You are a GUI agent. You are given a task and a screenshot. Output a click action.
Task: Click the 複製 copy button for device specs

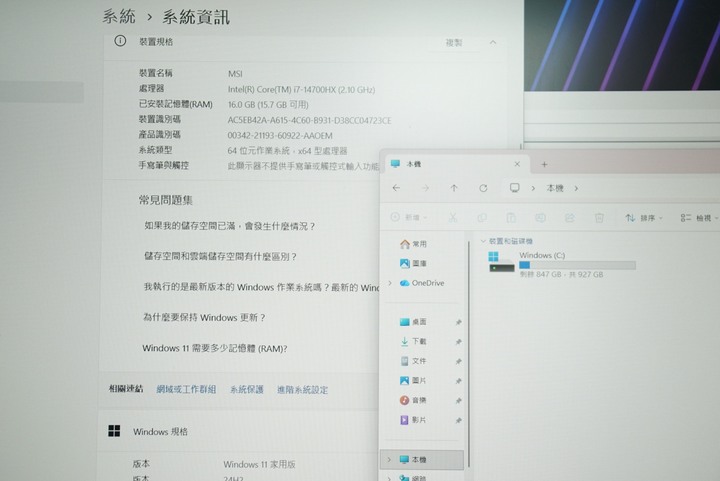(x=453, y=42)
